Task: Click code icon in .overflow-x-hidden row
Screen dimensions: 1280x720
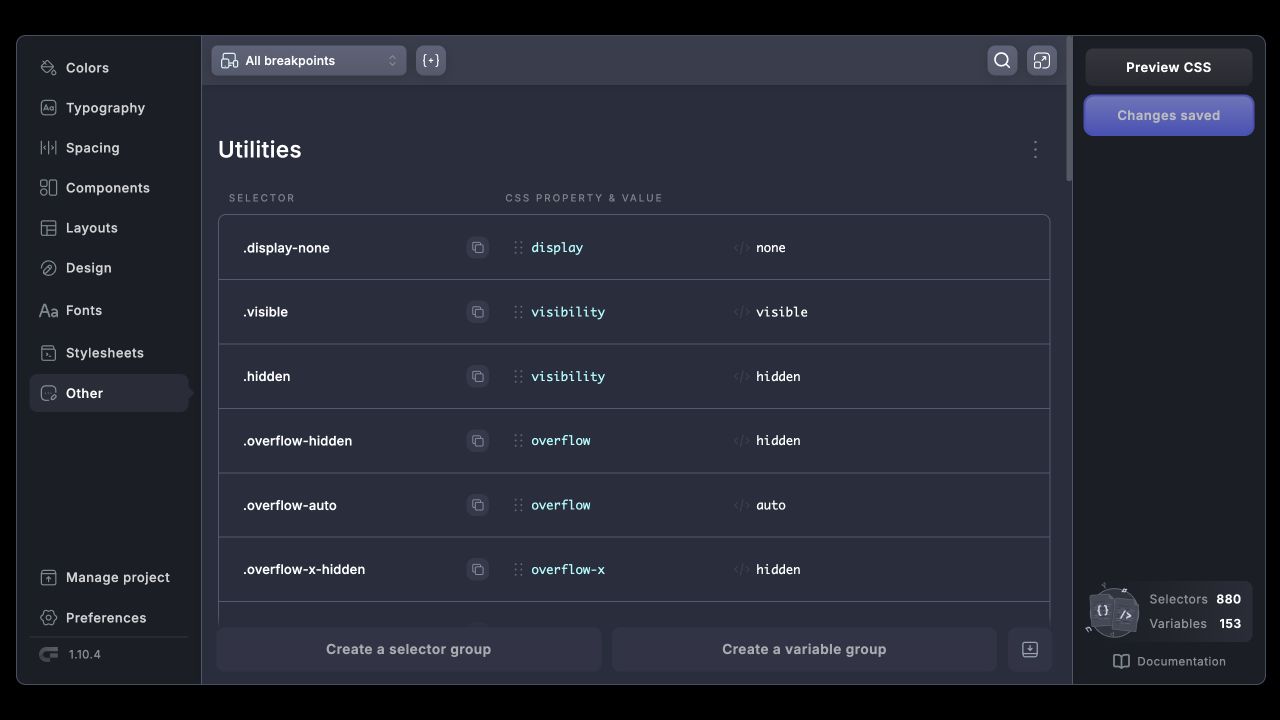Action: point(741,569)
